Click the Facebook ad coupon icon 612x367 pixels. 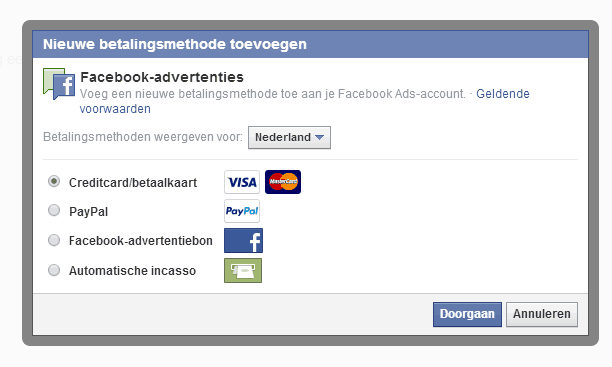(244, 241)
